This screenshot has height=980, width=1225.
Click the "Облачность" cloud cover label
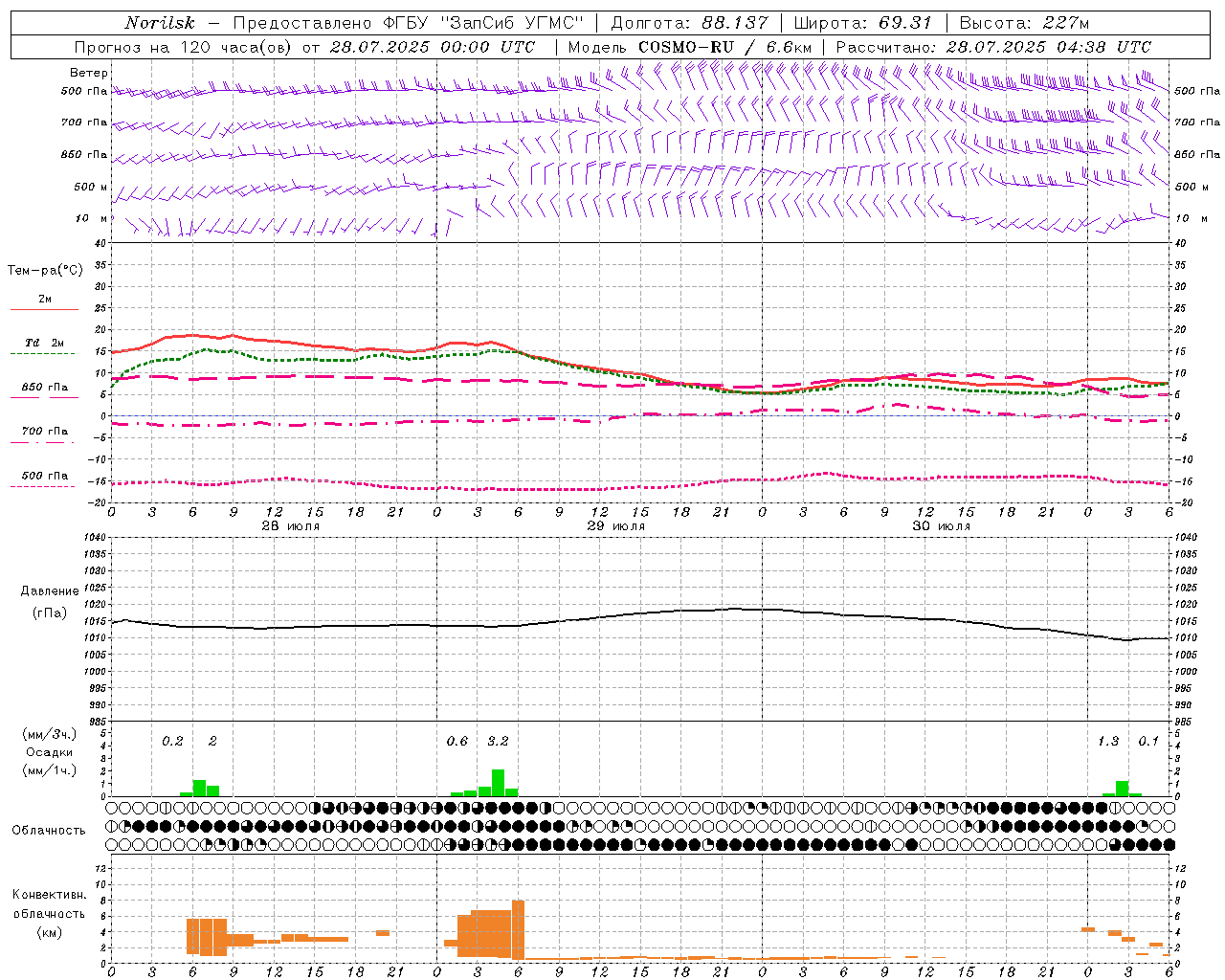tap(49, 830)
